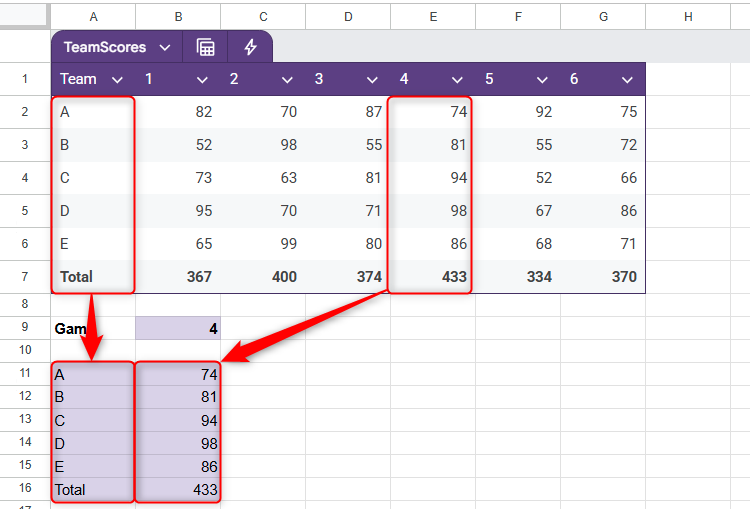Expand the dropdown arrow for column 2 header
The image size is (750, 509).
288,79
